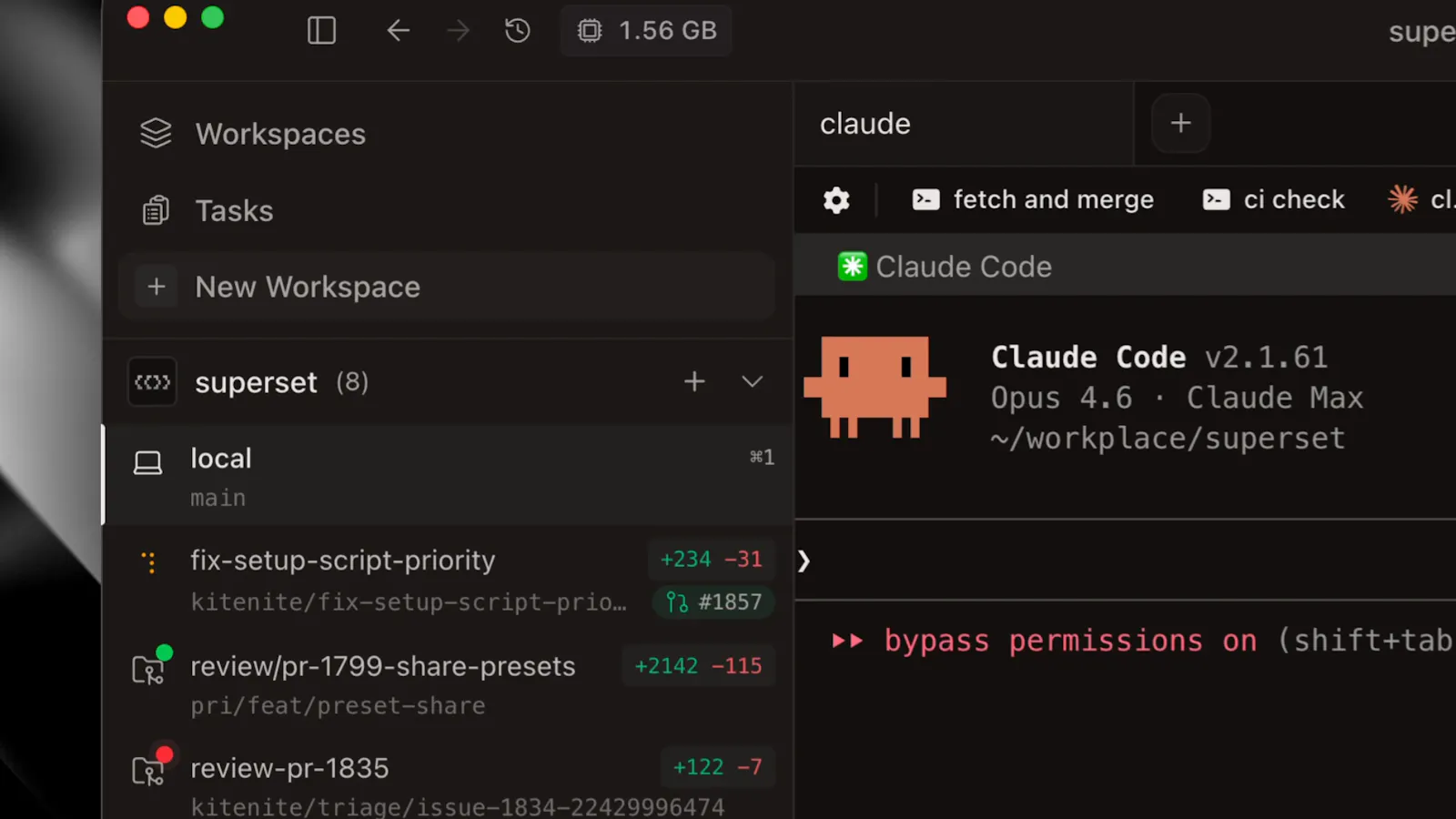
Task: Click the review-pr-1835 status icon
Action: click(x=150, y=768)
